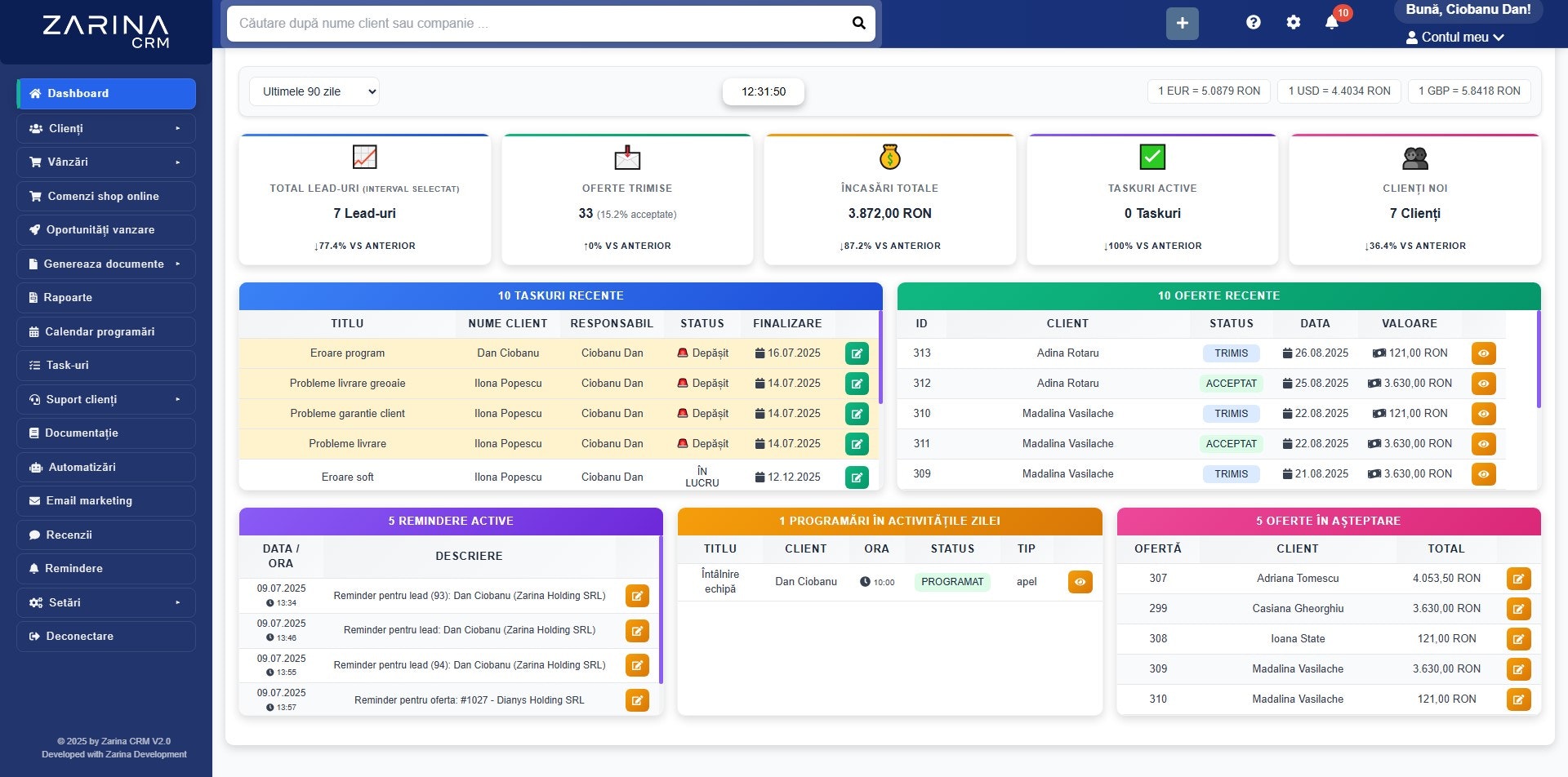1568x777 pixels.
Task: Open the Dashboard sidebar menu item
Action: click(x=105, y=93)
